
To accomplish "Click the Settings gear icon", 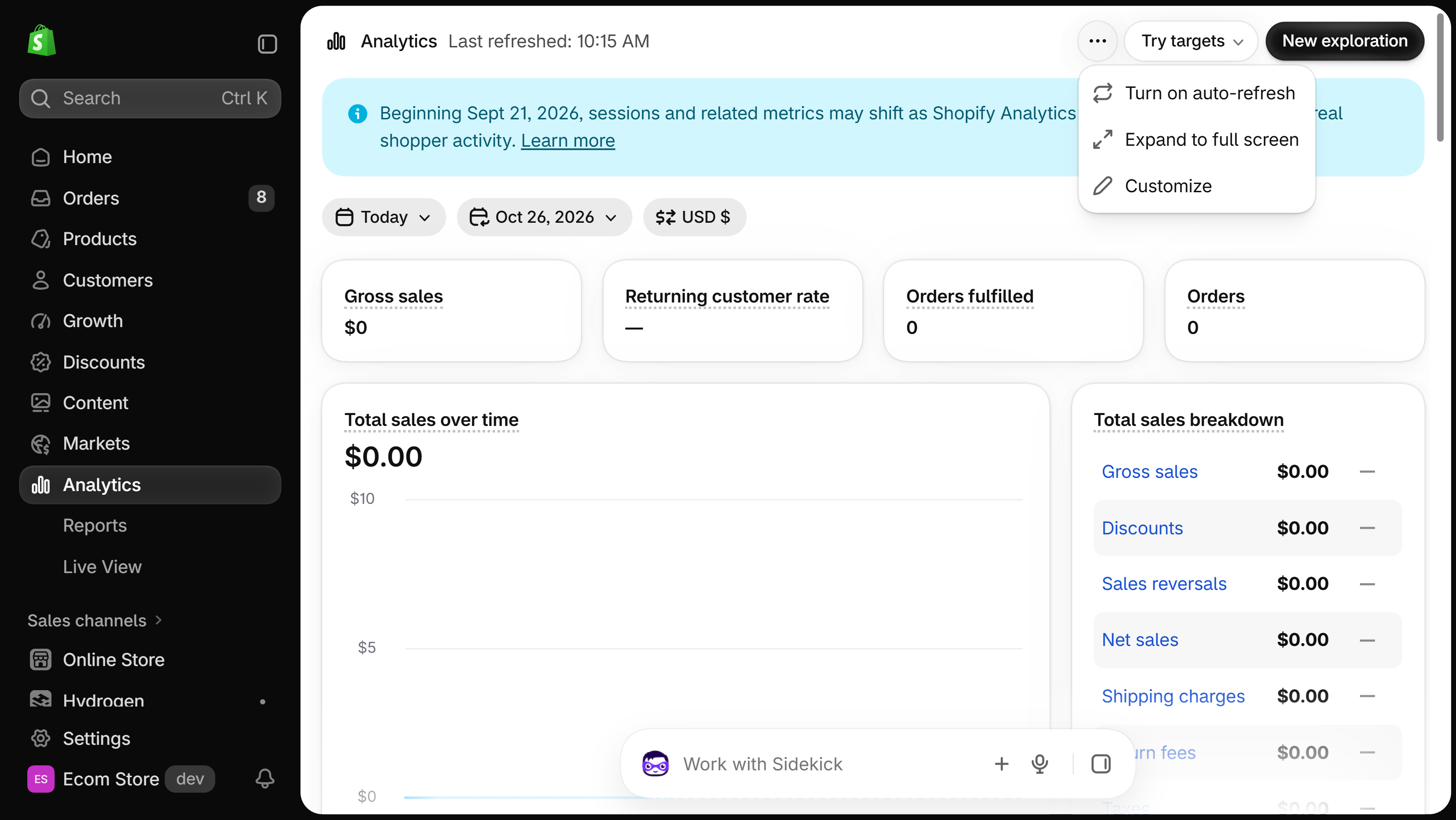I will click(x=41, y=738).
